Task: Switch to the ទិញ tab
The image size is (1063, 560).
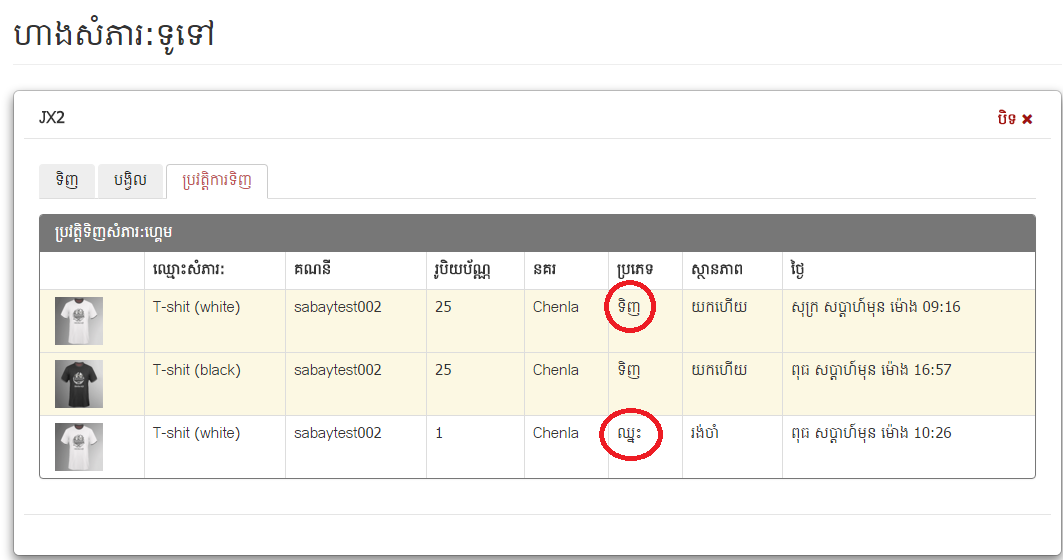Action: tap(67, 181)
